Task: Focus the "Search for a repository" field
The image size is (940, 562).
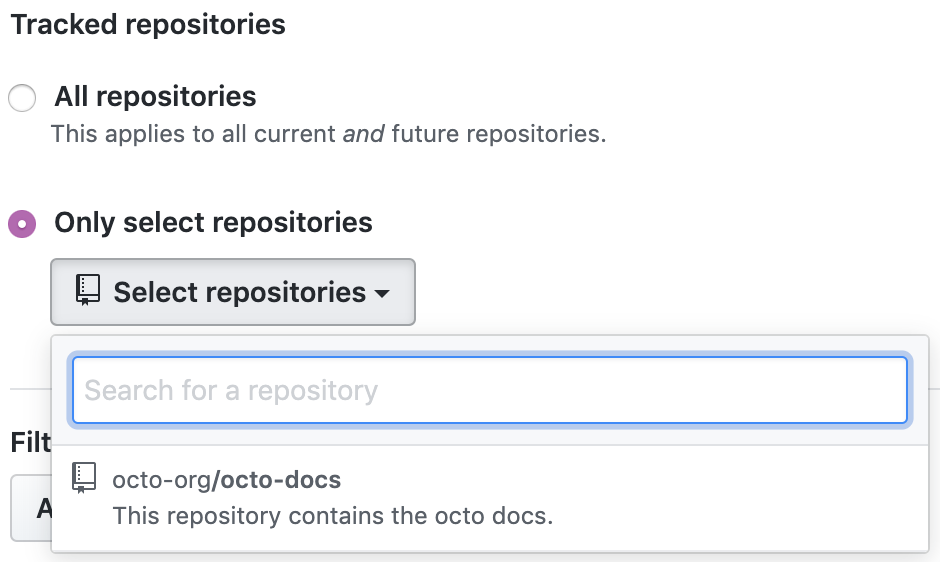Action: click(x=489, y=390)
